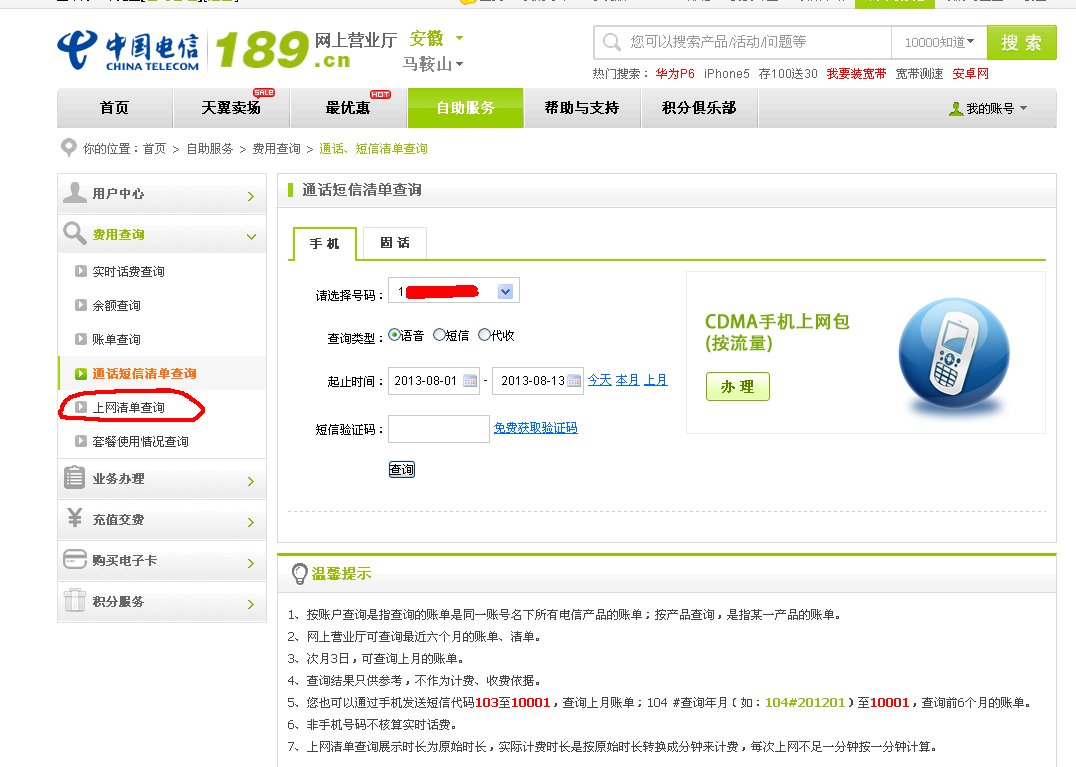1076x767 pixels.
Task: Click the 充值交易 currency icon
Action: pyautogui.click(x=76, y=520)
